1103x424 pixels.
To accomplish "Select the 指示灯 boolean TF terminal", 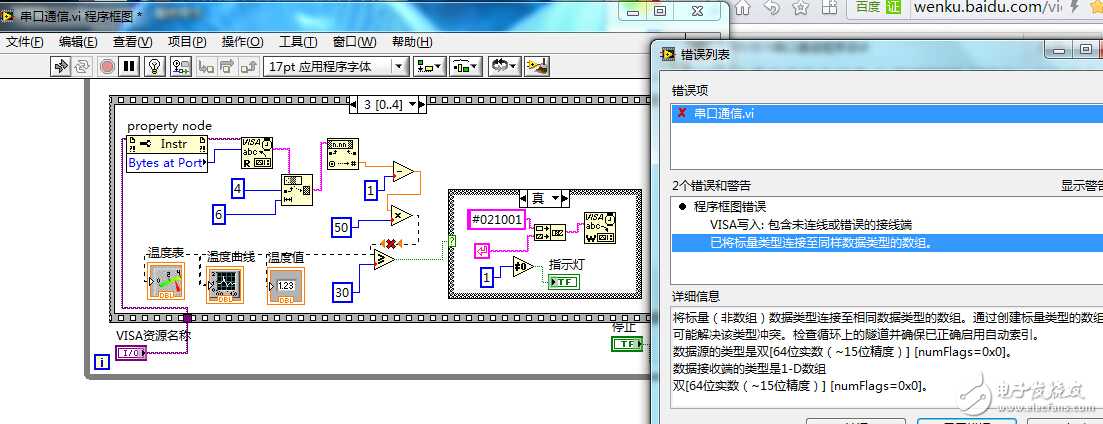I will coord(565,282).
